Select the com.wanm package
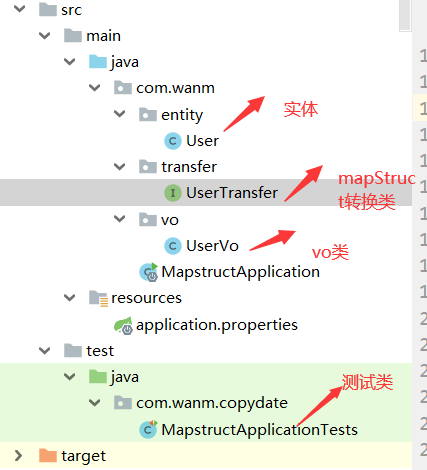Viewport: 427px width, 470px height. 175,88
